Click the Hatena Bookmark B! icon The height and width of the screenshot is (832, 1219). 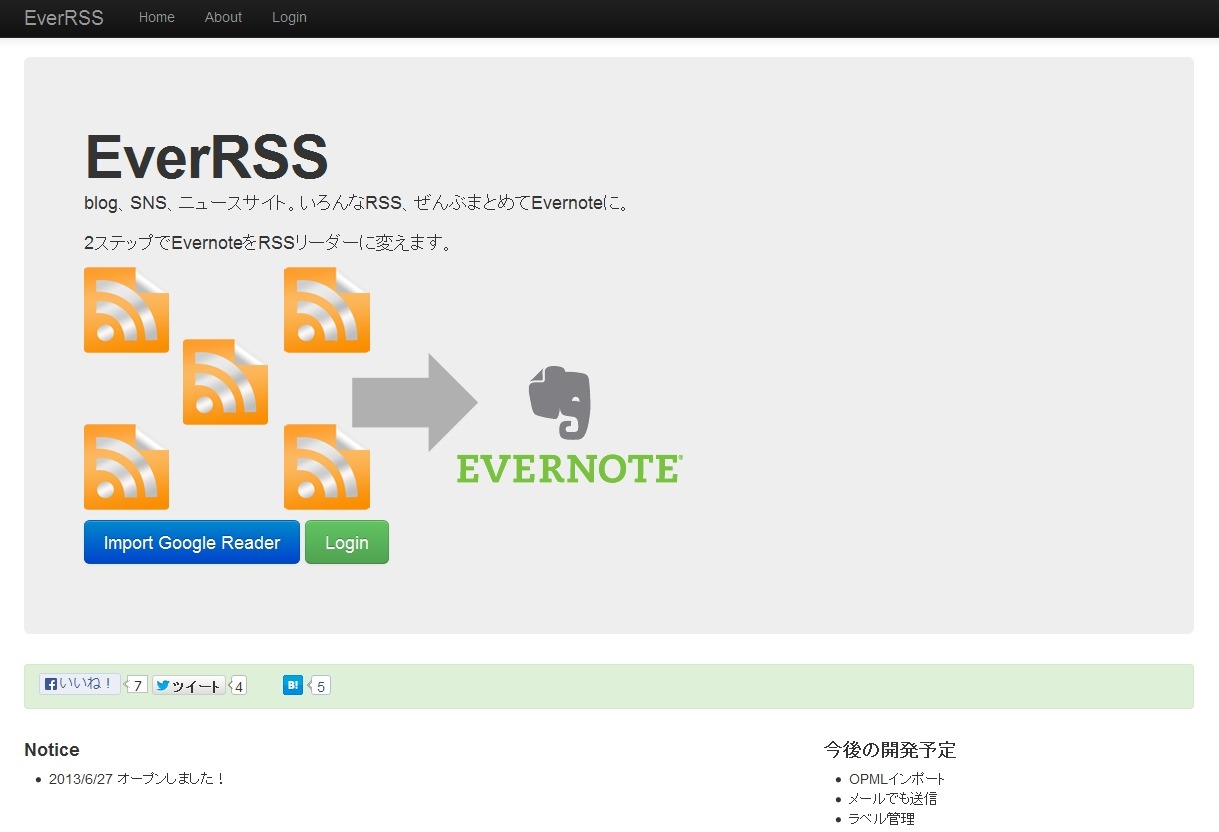293,685
